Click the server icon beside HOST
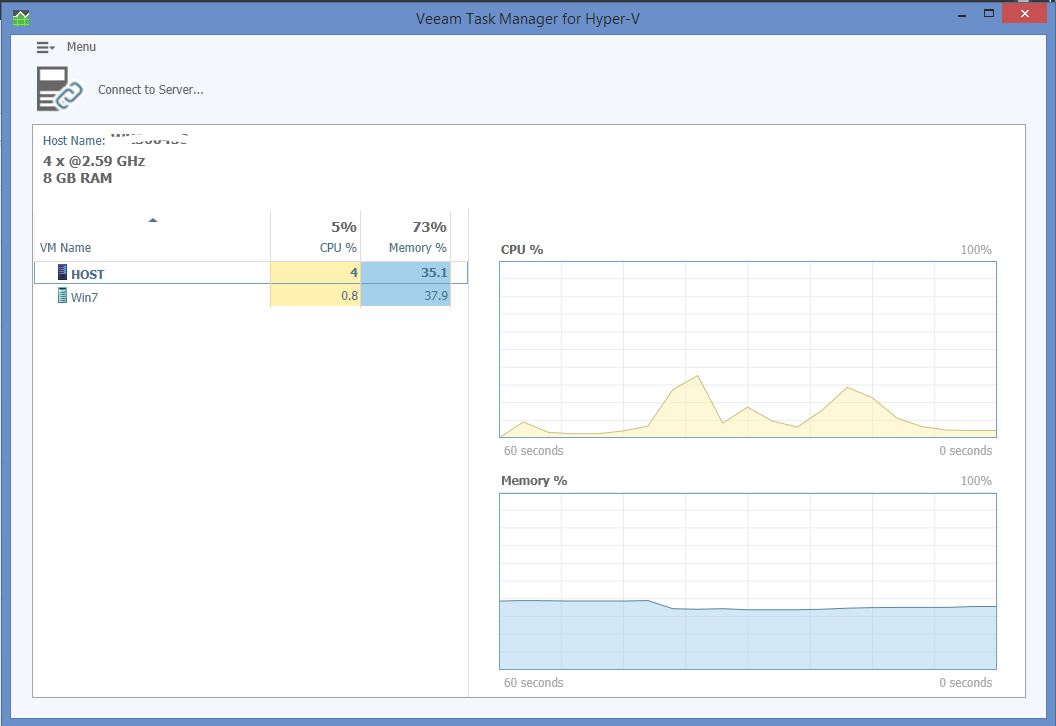 (x=63, y=273)
